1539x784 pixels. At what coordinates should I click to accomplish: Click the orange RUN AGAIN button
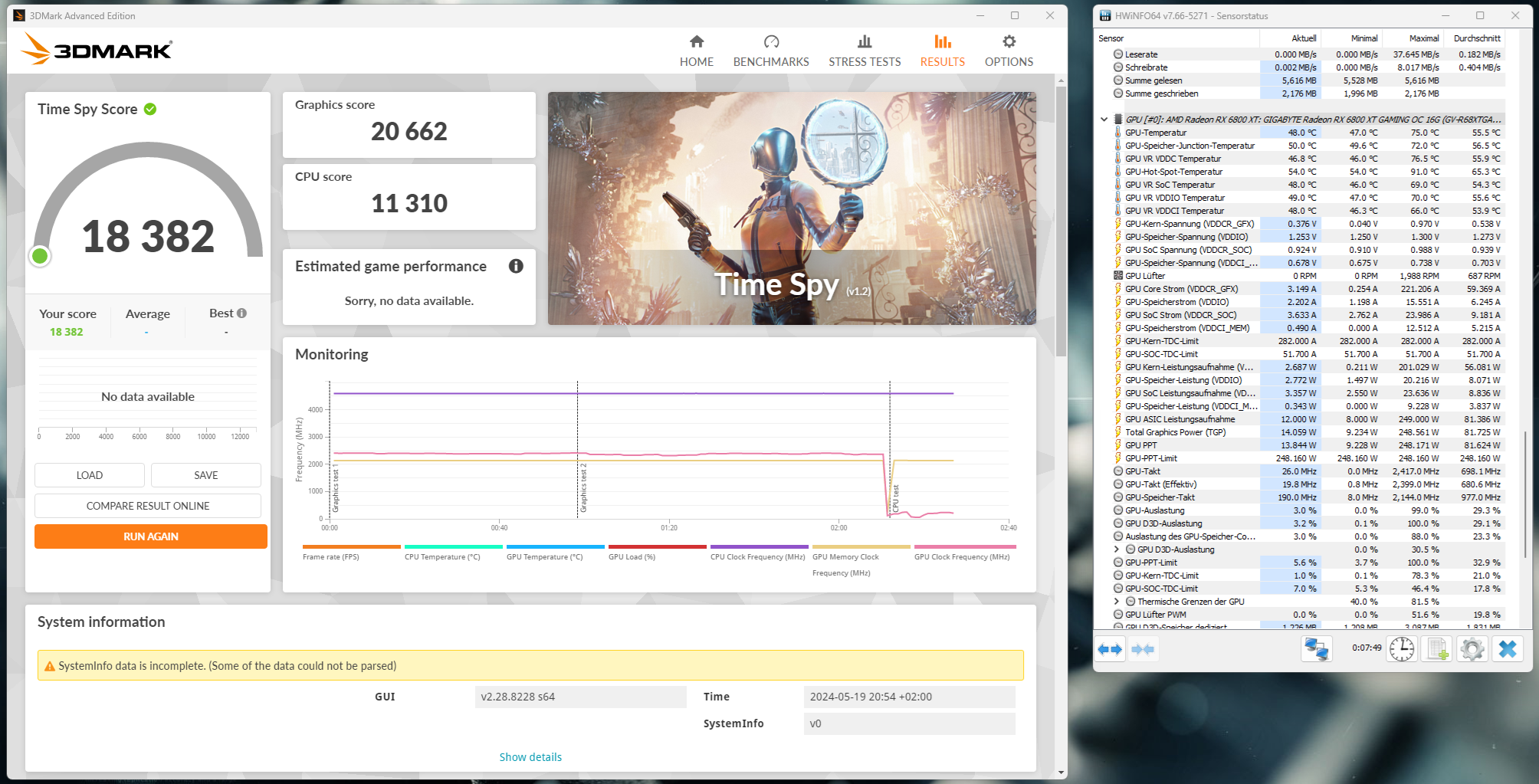[x=151, y=536]
